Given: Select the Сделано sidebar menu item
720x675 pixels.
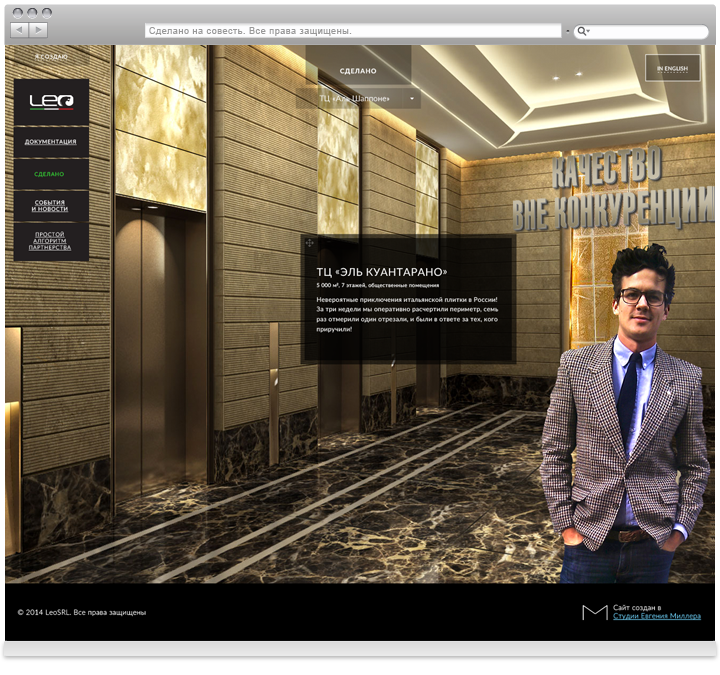Looking at the screenshot, I should 51,174.
